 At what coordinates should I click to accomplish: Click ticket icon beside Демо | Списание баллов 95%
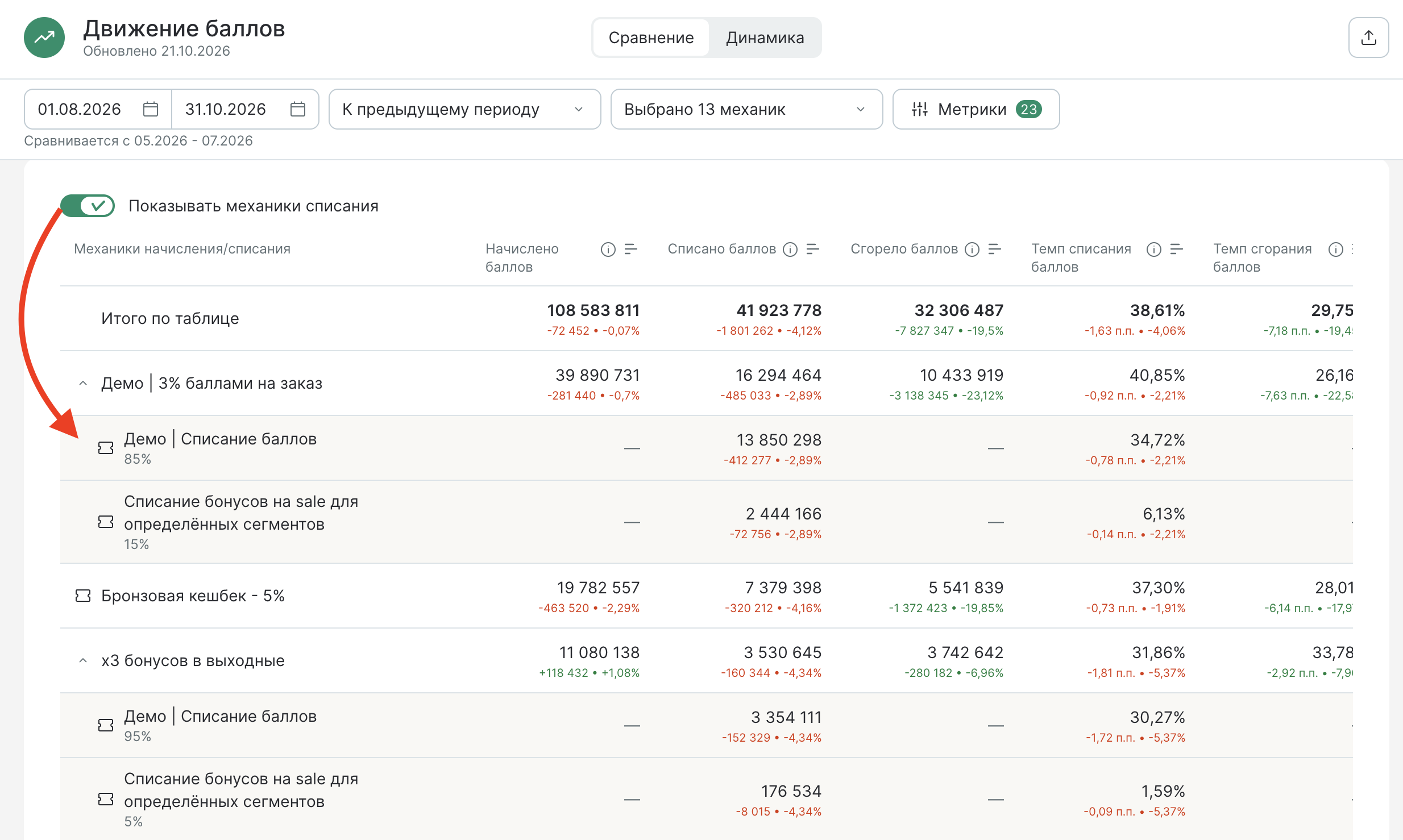106,725
